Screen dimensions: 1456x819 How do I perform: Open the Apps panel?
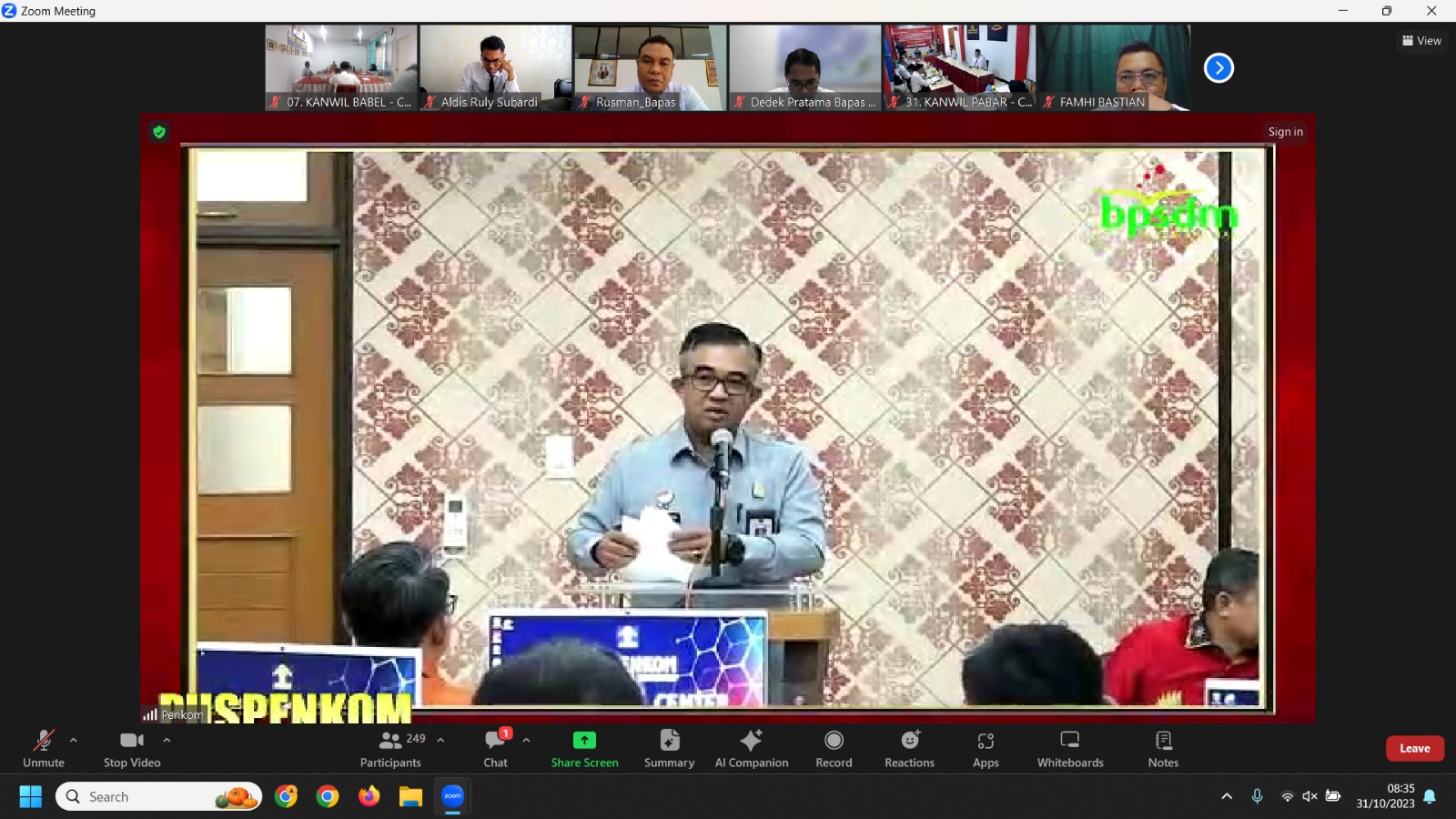click(986, 748)
